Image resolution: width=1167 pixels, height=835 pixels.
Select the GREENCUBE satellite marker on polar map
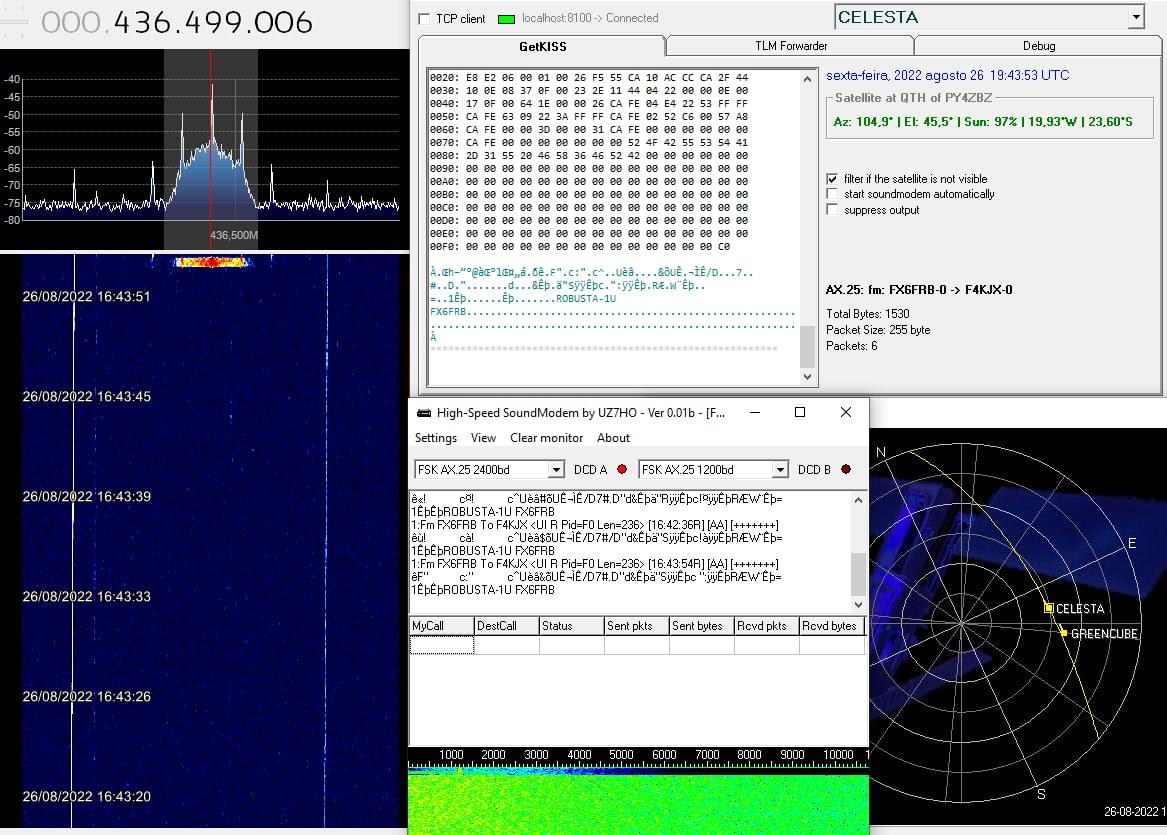pyautogui.click(x=1062, y=632)
